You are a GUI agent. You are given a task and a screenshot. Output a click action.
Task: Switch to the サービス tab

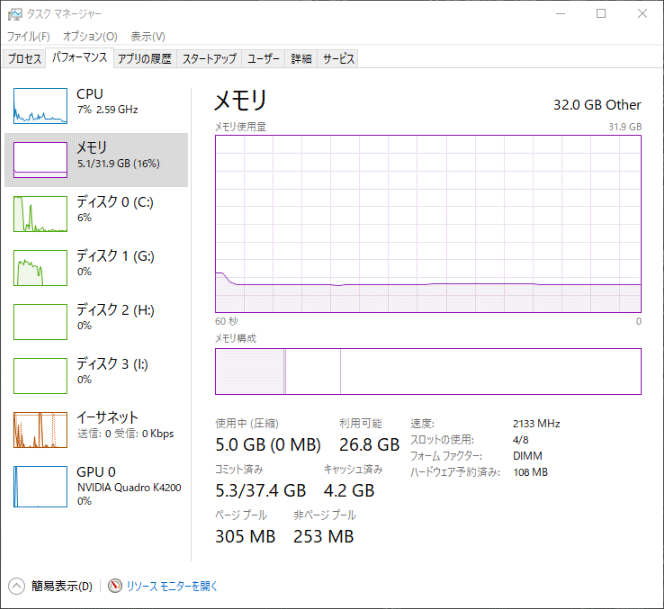point(338,58)
